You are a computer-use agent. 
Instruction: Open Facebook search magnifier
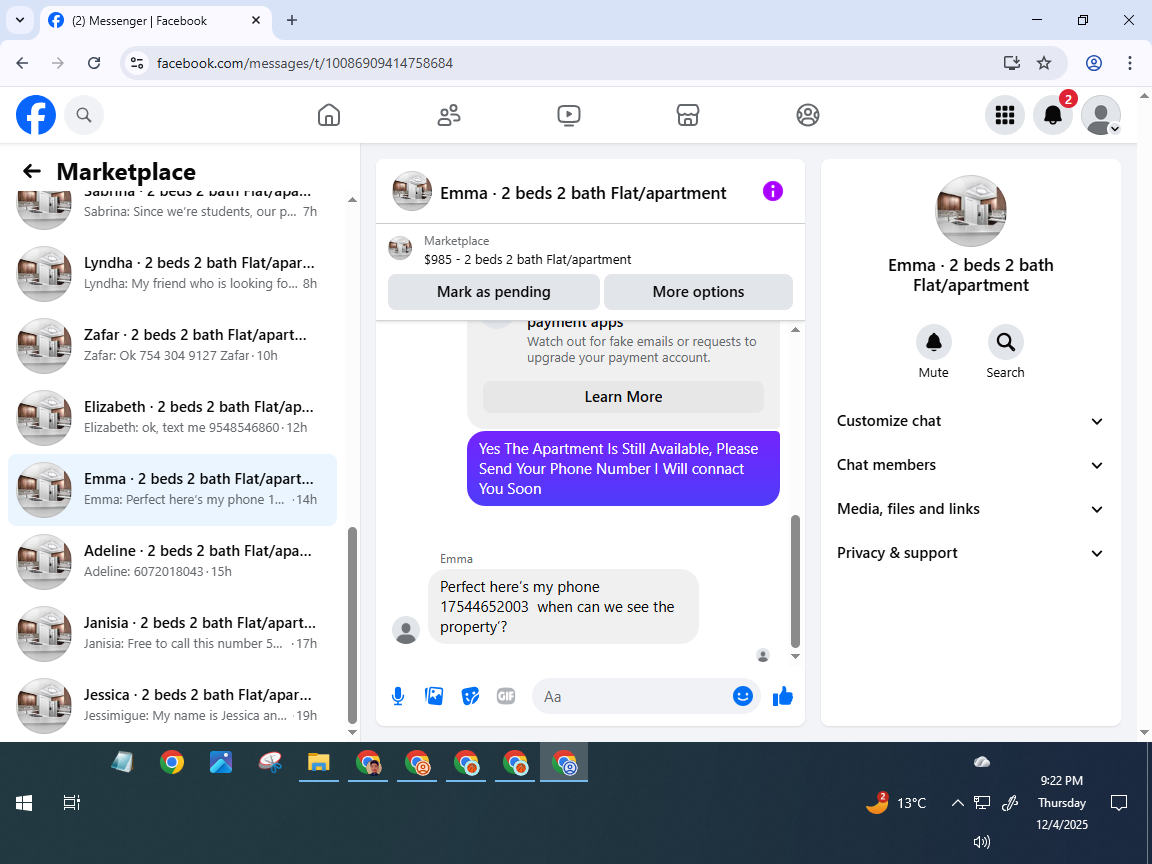pyautogui.click(x=84, y=115)
